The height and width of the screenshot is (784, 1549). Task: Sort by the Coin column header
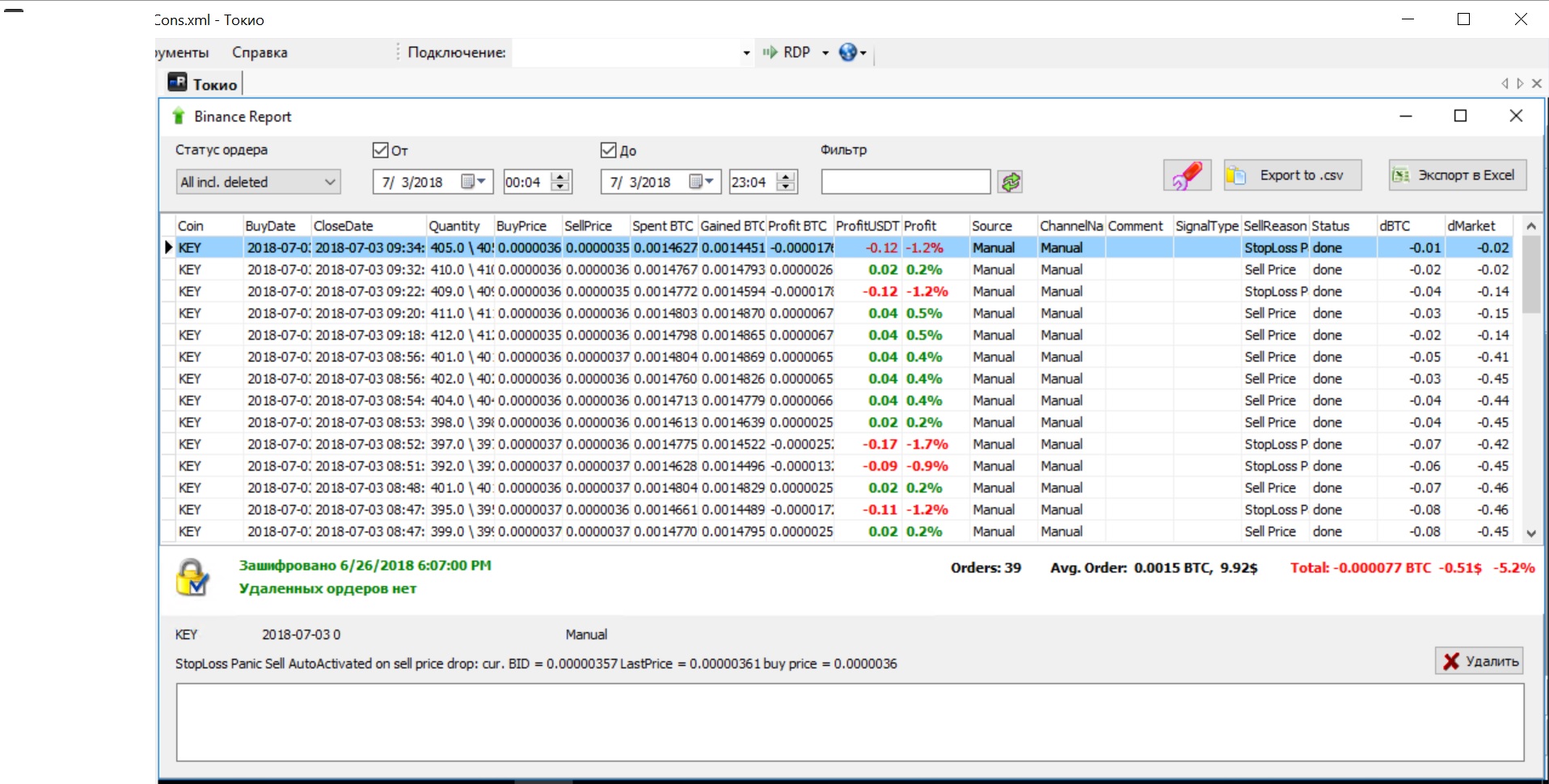[209, 226]
